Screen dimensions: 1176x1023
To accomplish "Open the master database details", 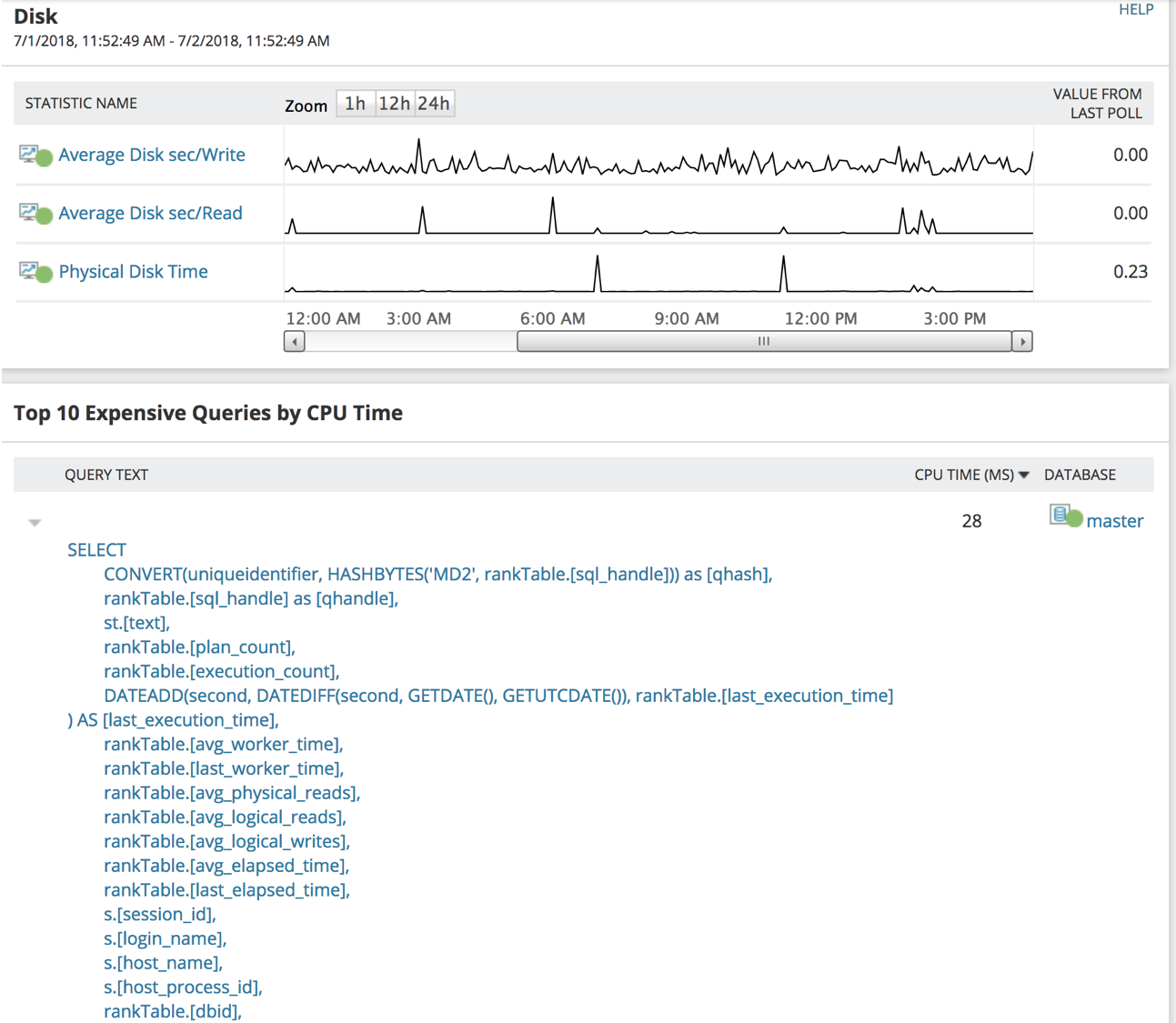I will (1115, 520).
